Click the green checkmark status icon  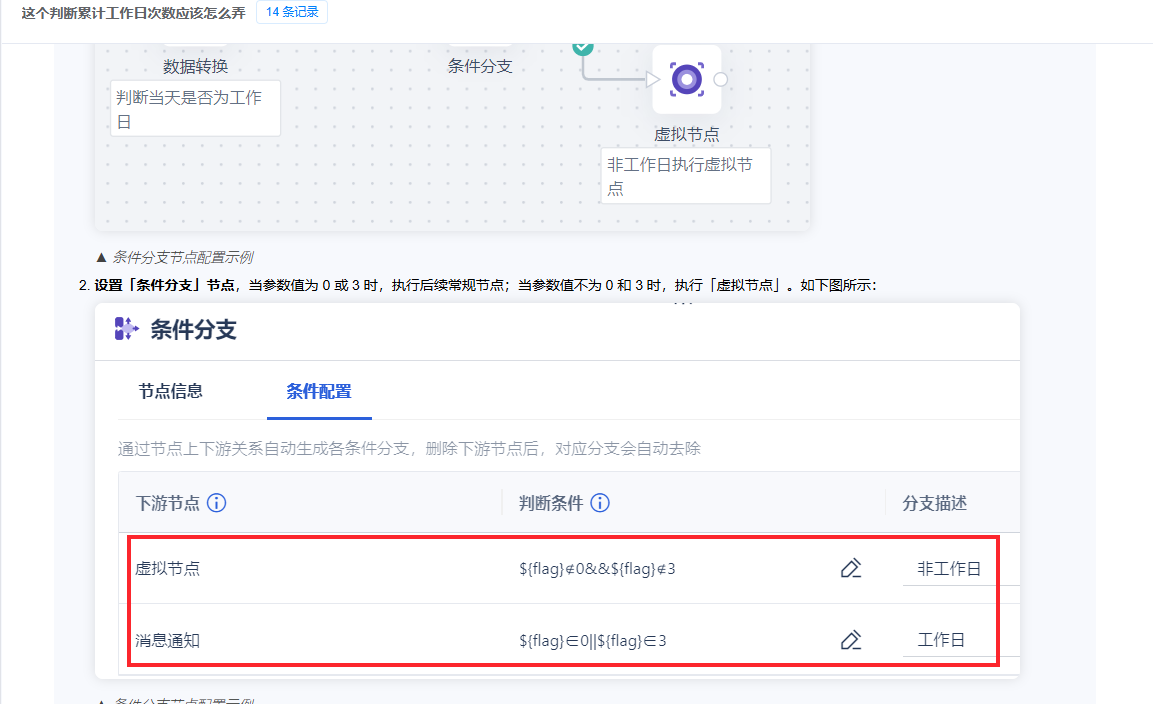[582, 47]
